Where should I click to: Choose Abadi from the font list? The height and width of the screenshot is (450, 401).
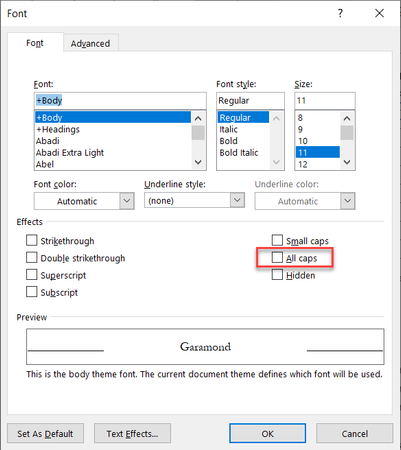[x=113, y=141]
